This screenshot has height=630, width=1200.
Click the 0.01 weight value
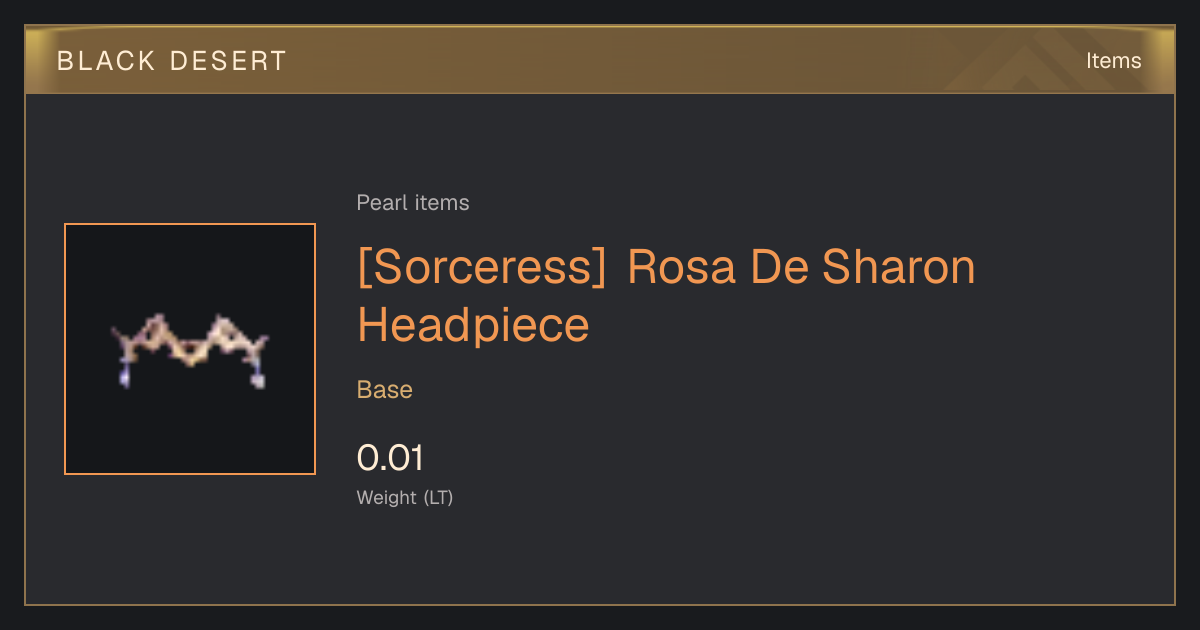[390, 458]
